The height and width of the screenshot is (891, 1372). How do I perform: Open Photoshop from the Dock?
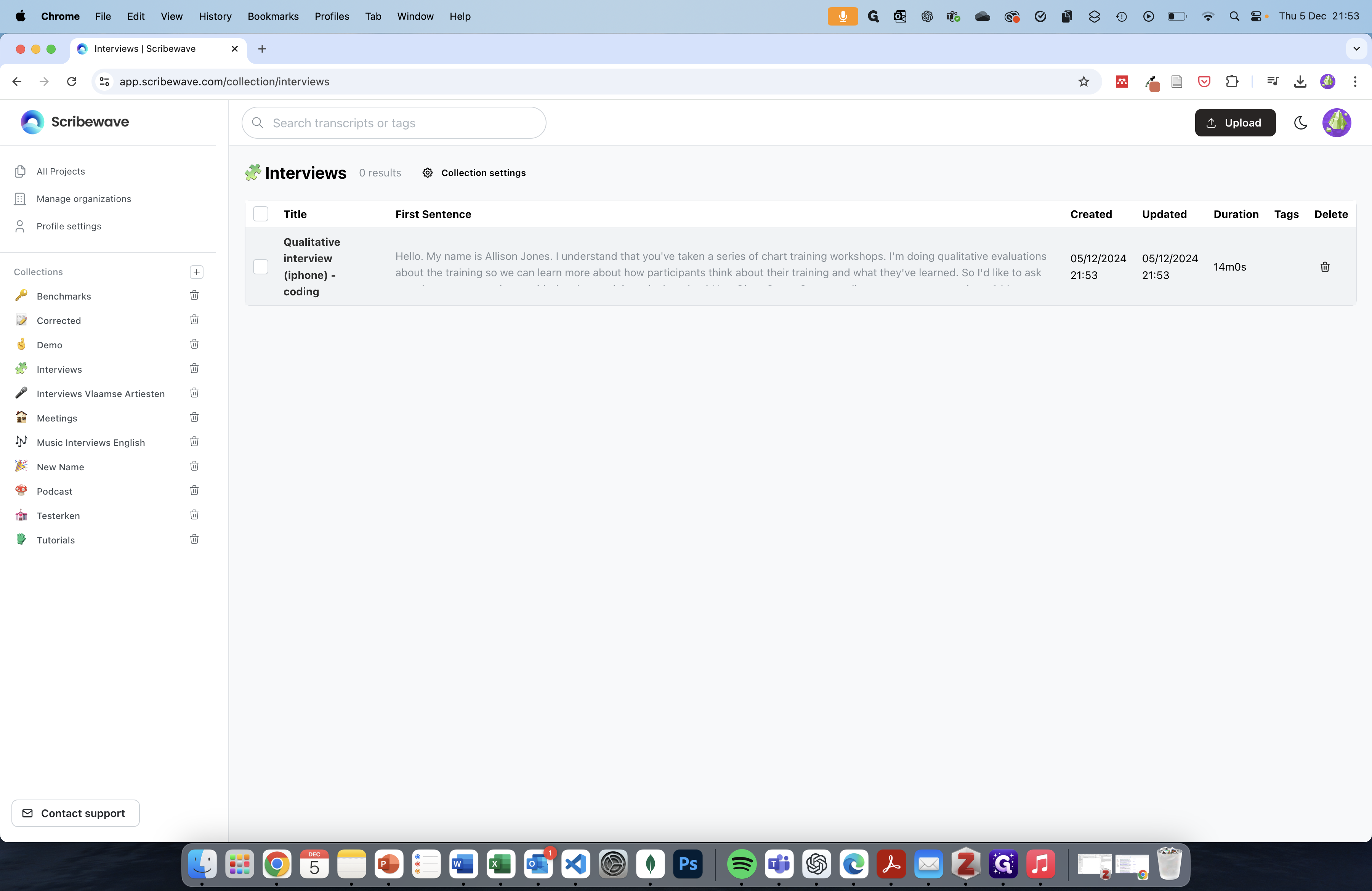688,864
